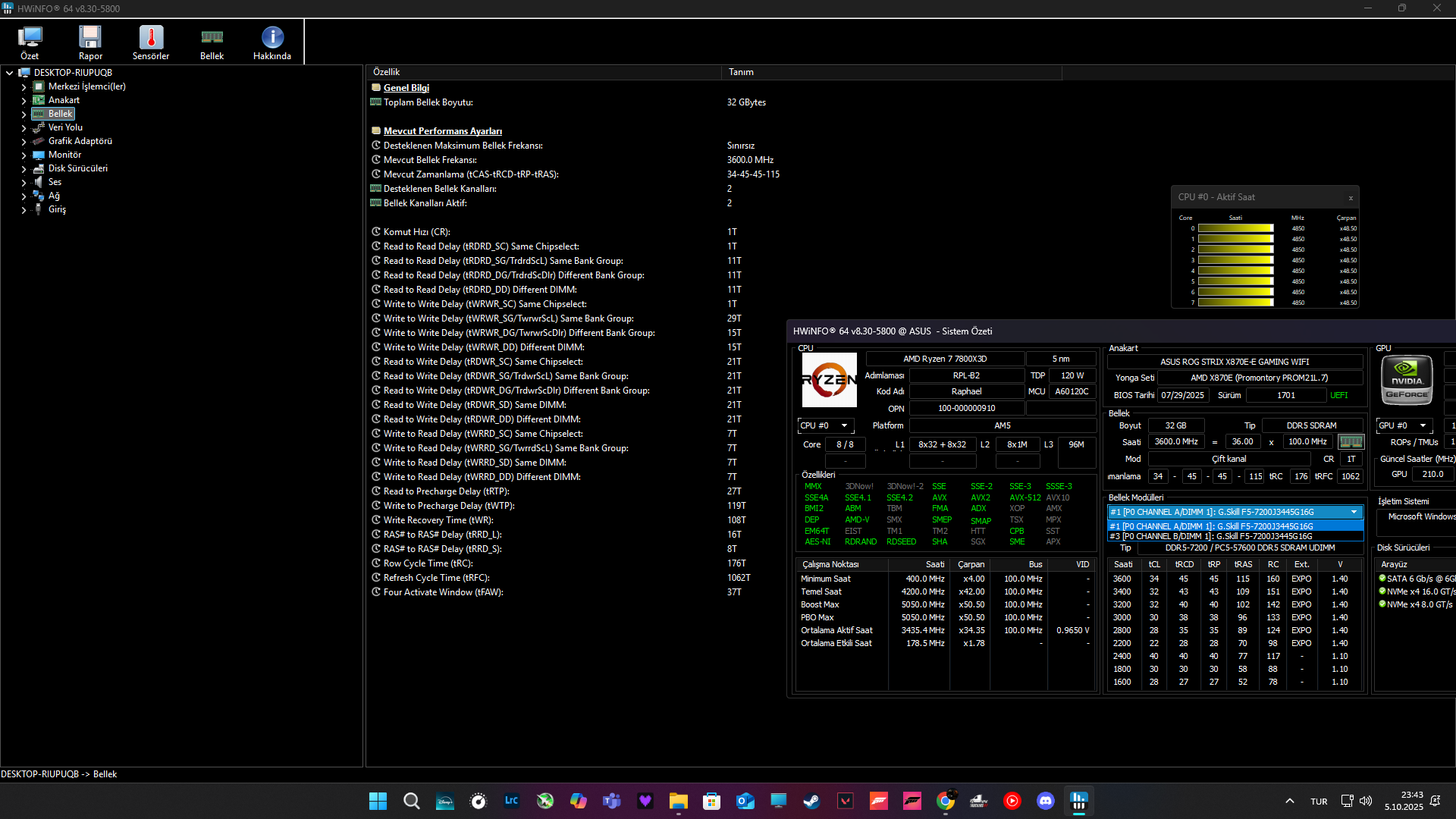The image size is (1456, 819).
Task: Open the Hakkında about toolbar icon
Action: click(272, 42)
